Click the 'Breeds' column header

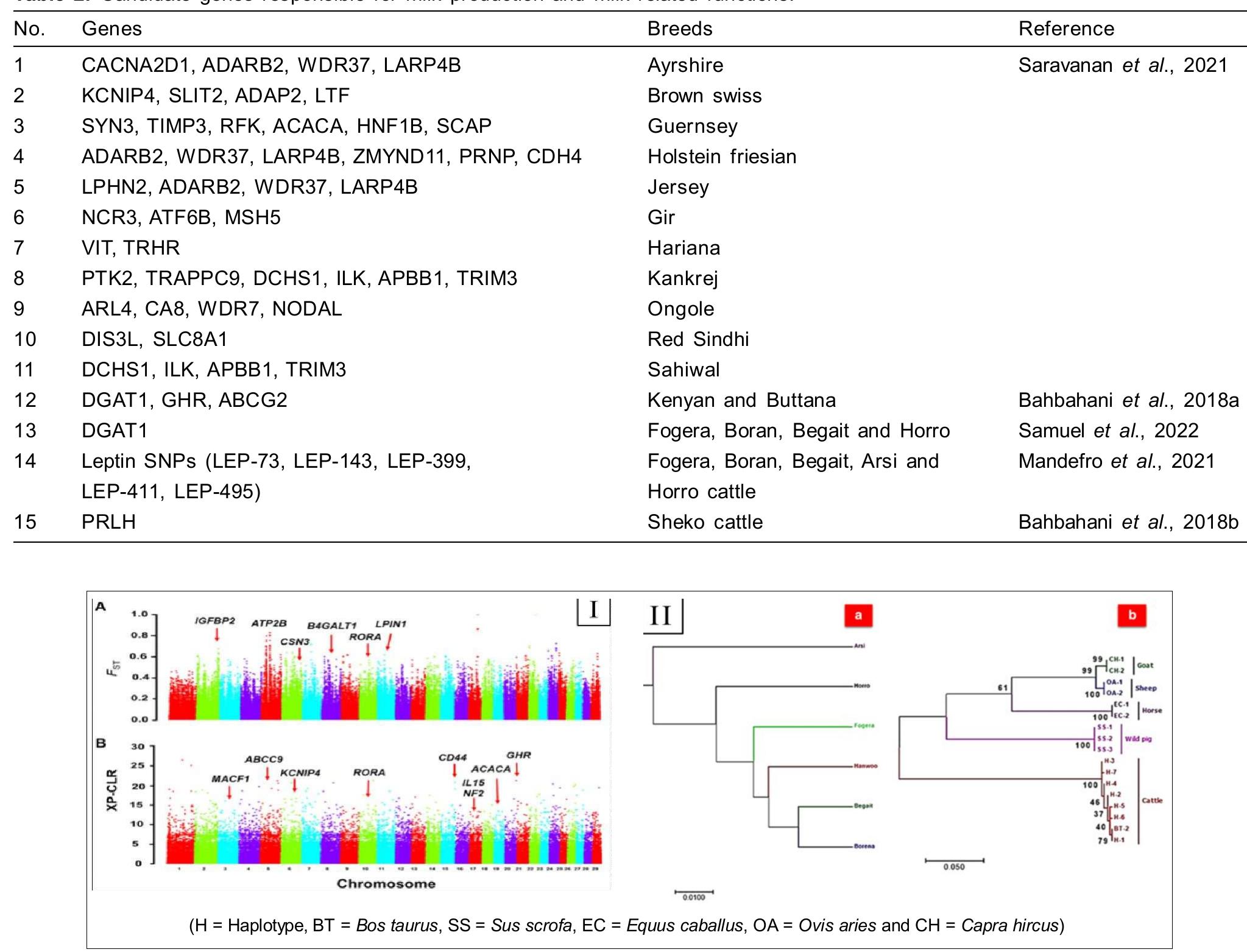click(680, 29)
